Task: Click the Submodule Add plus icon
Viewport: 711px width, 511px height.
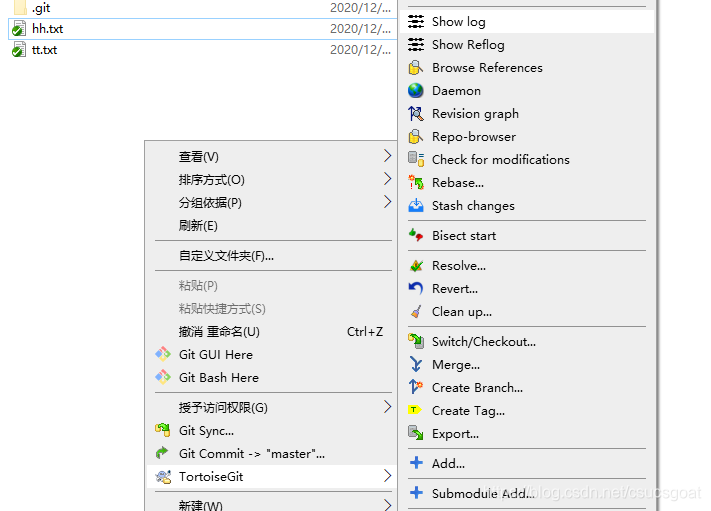Action: [416, 493]
